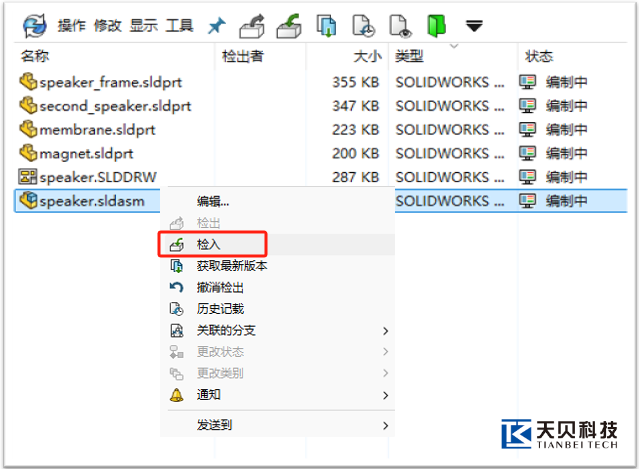
Task: Sort by the 名称 column header
Action: click(x=35, y=56)
